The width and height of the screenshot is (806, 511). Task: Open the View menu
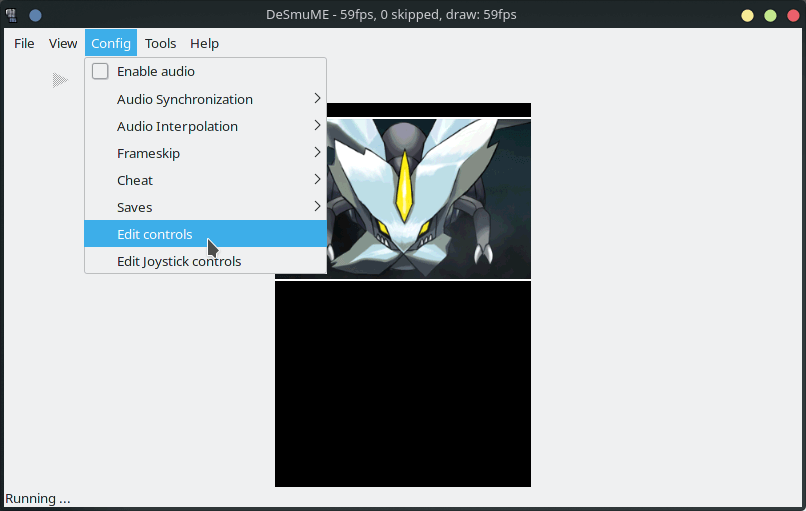coord(63,43)
